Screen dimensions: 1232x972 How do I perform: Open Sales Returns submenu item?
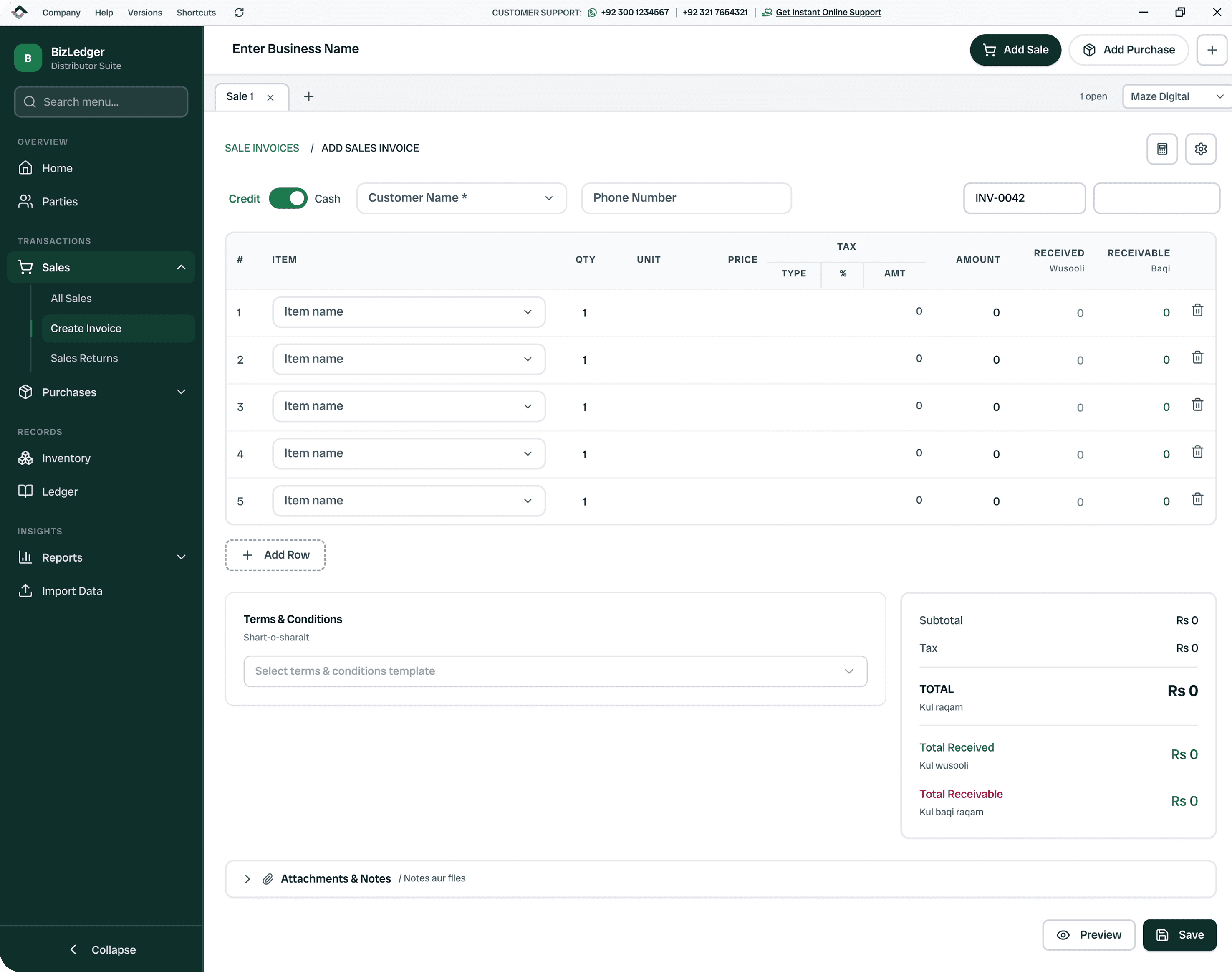118,359
